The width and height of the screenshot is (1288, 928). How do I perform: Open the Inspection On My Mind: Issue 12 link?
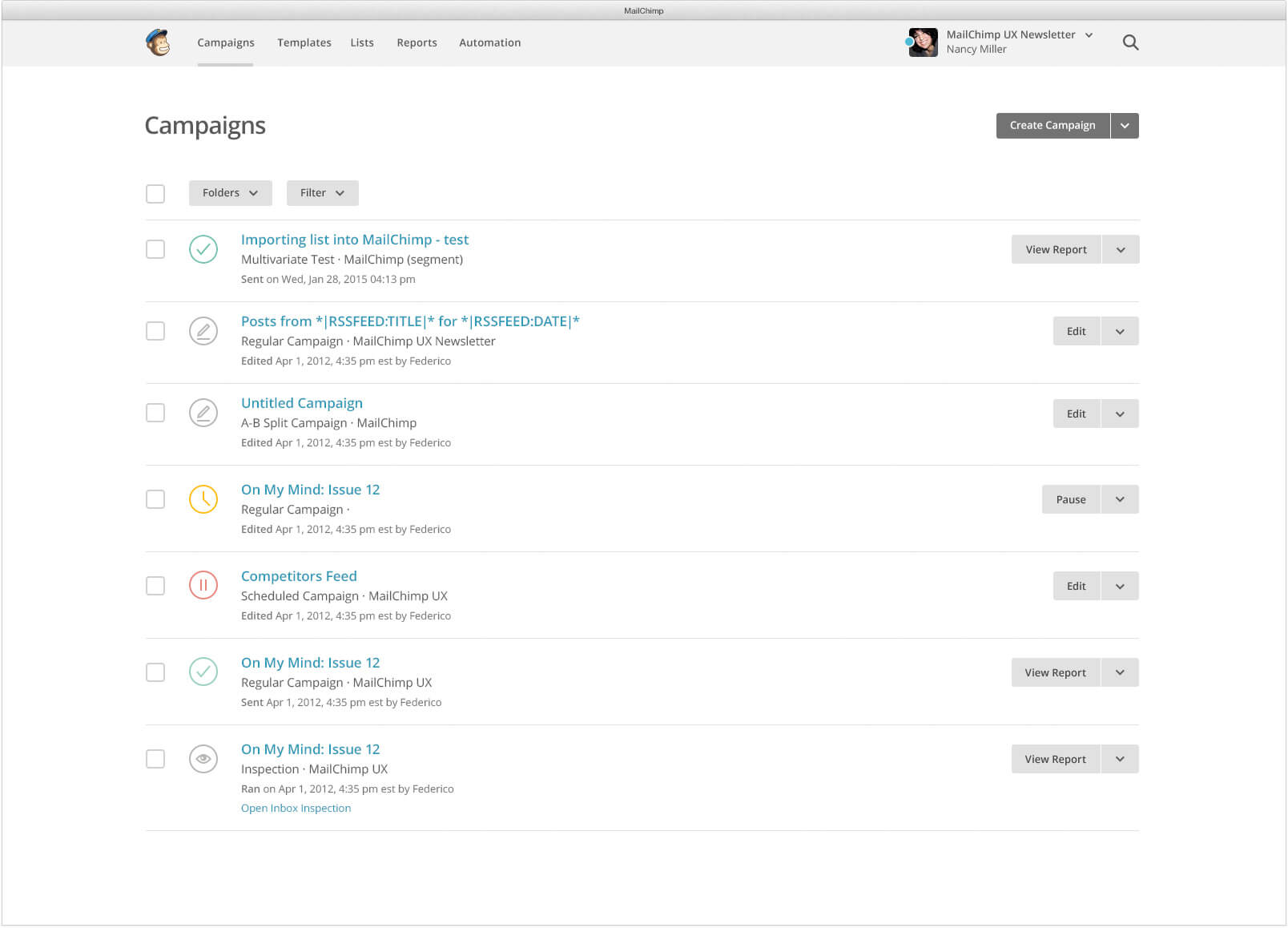click(311, 749)
